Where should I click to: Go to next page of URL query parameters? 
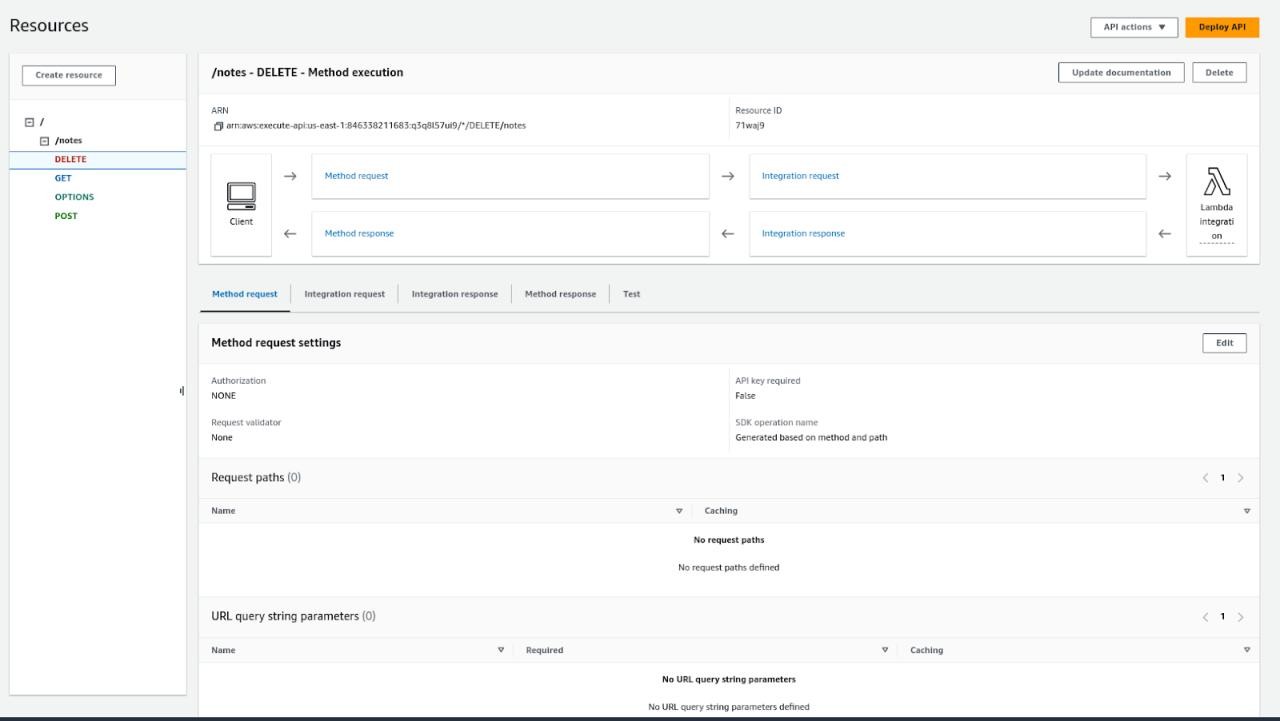click(x=1241, y=617)
